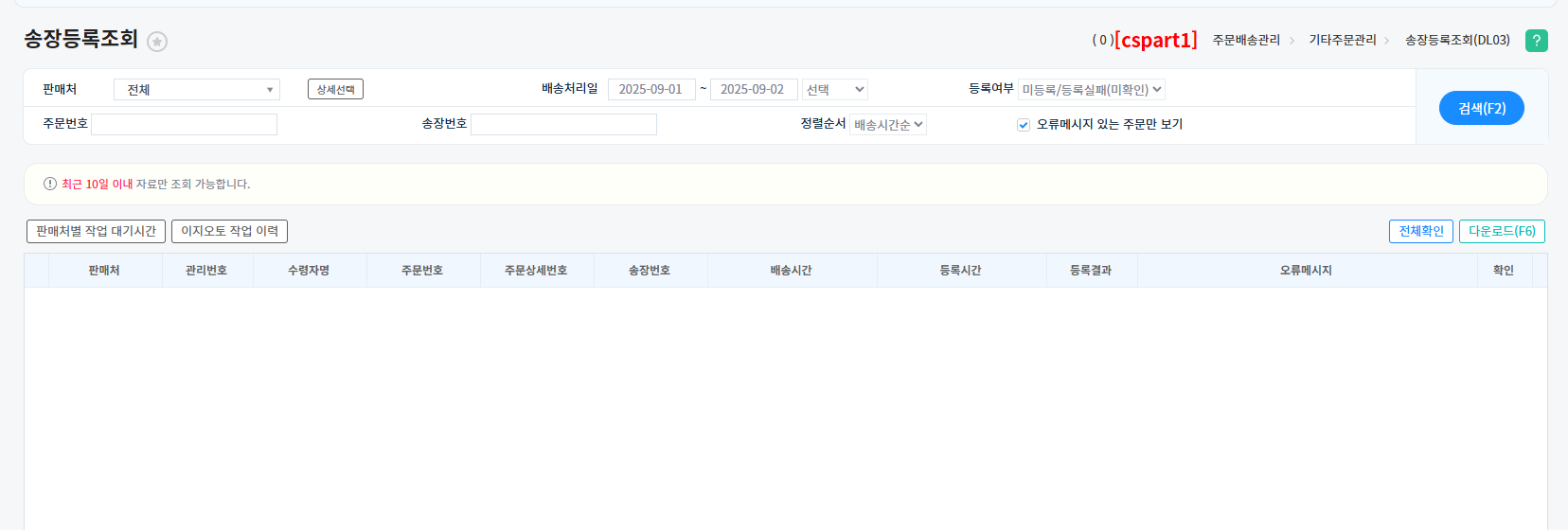Image resolution: width=1568 pixels, height=530 pixels.
Task: Click the favorite star icon beside 송장등록조회
Action: pyautogui.click(x=157, y=42)
